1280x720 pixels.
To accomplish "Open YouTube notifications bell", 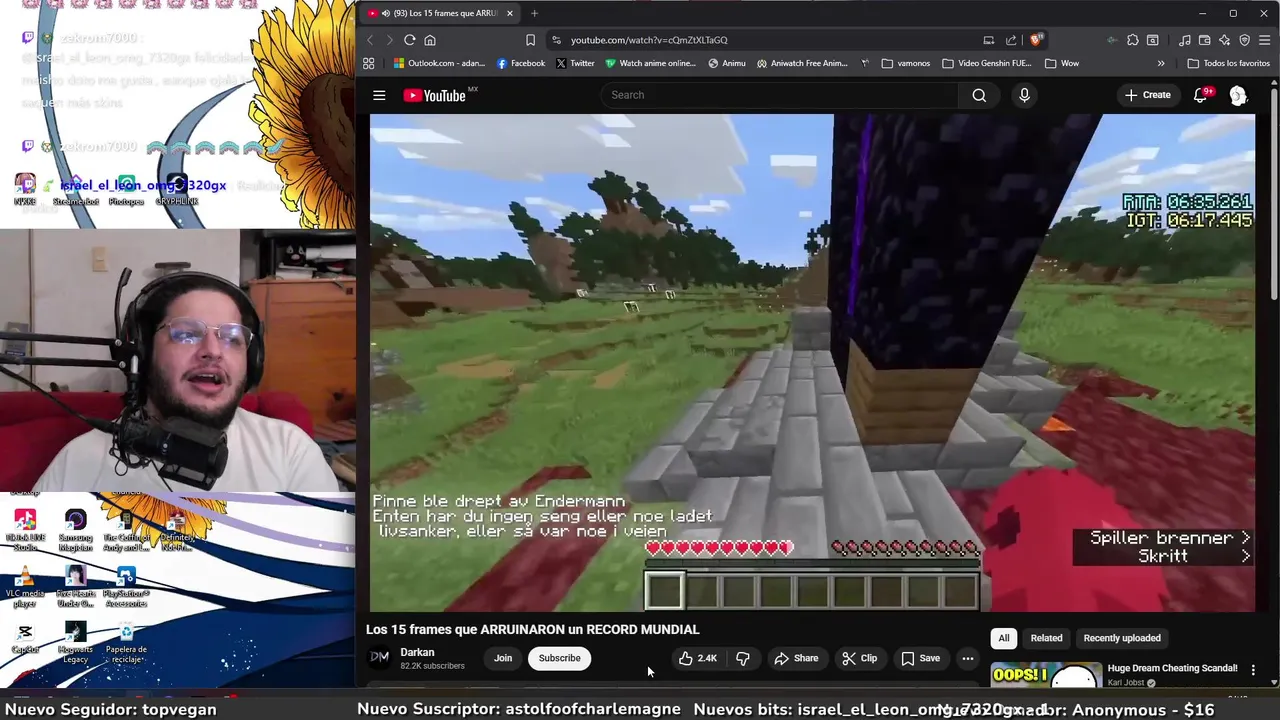I will tap(1200, 95).
